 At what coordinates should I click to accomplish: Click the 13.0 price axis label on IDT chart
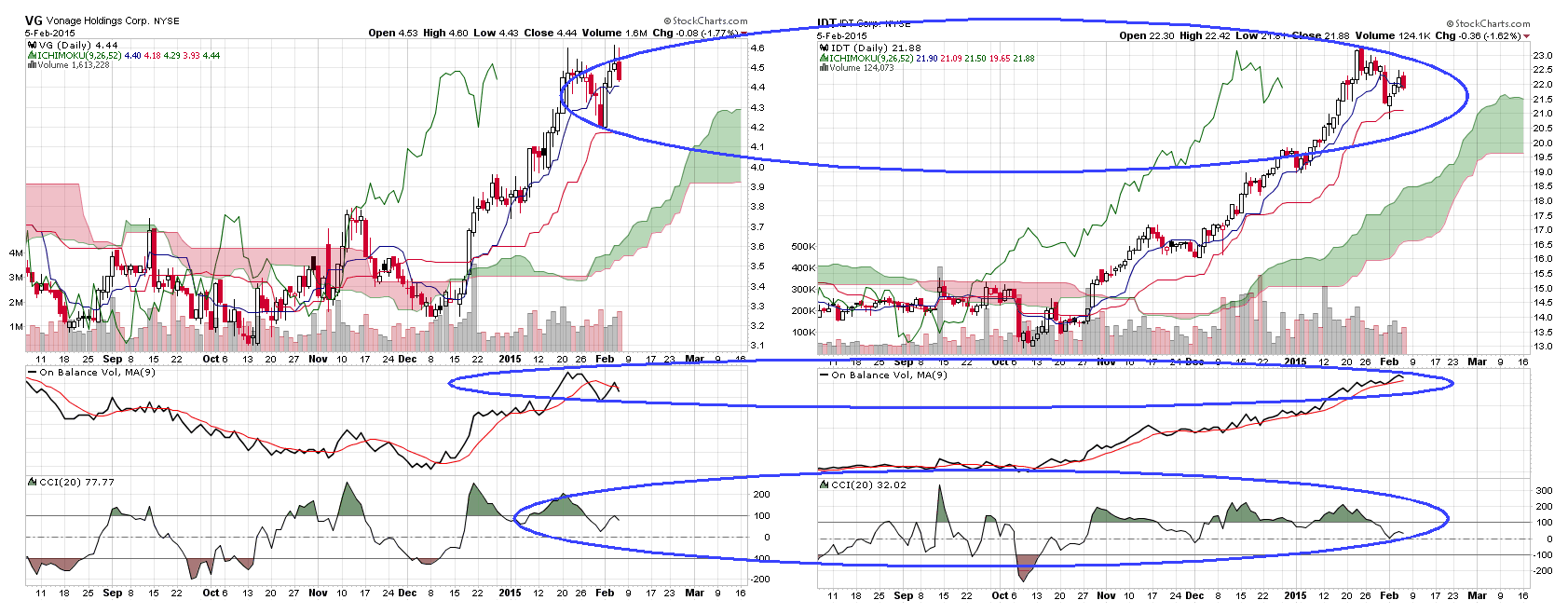[x=1543, y=347]
